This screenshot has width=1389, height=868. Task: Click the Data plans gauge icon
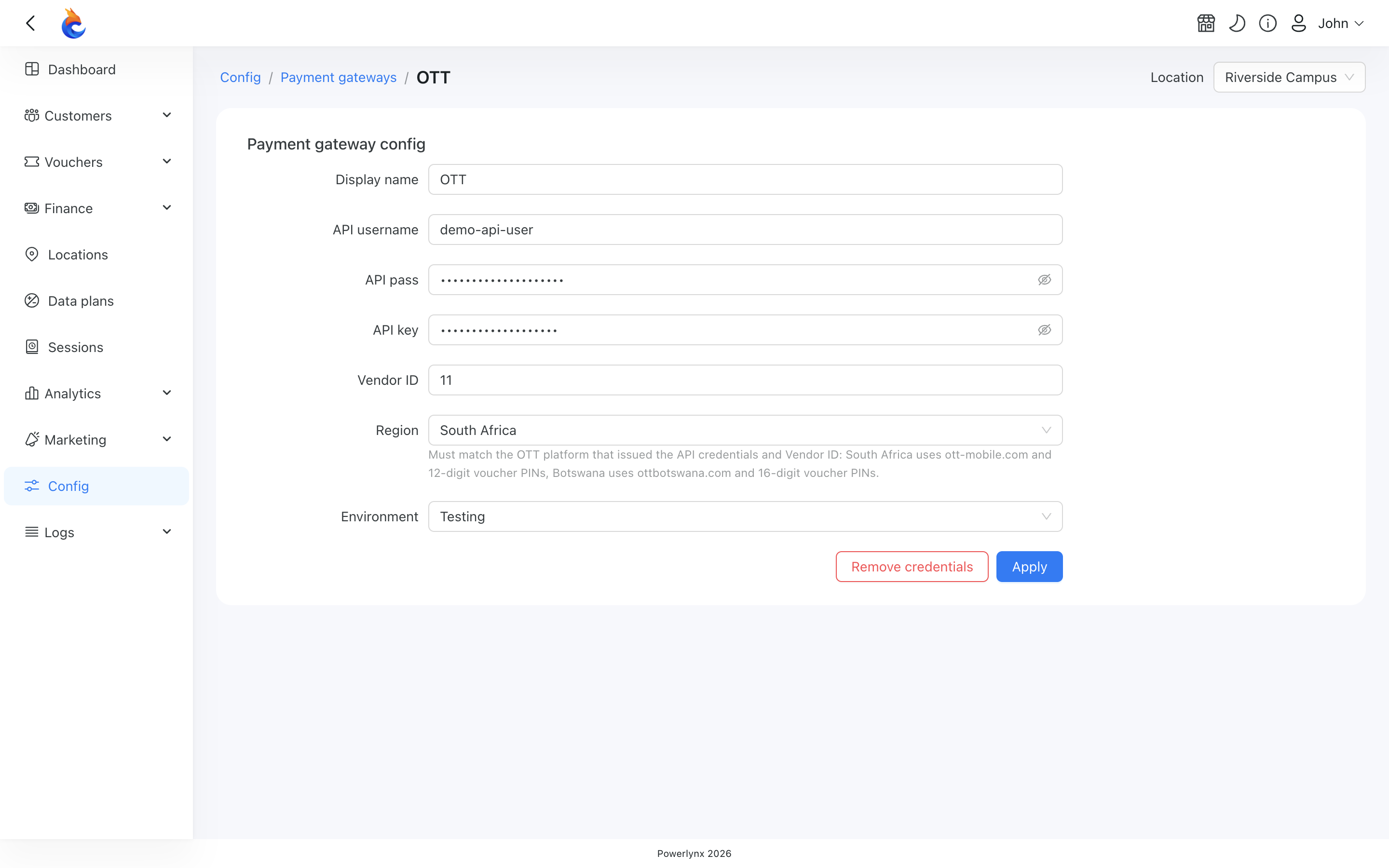32,300
